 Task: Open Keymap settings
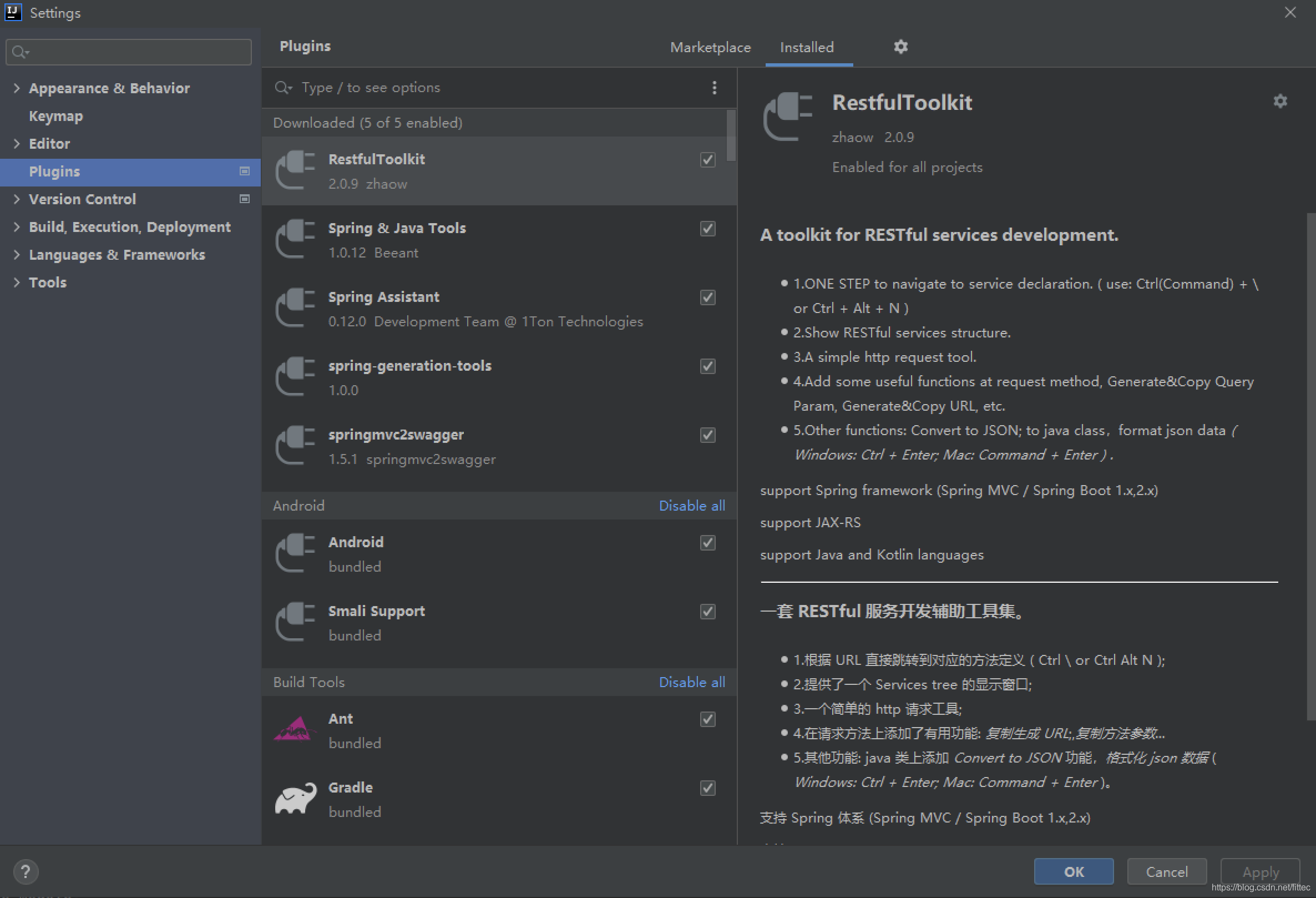pyautogui.click(x=56, y=116)
